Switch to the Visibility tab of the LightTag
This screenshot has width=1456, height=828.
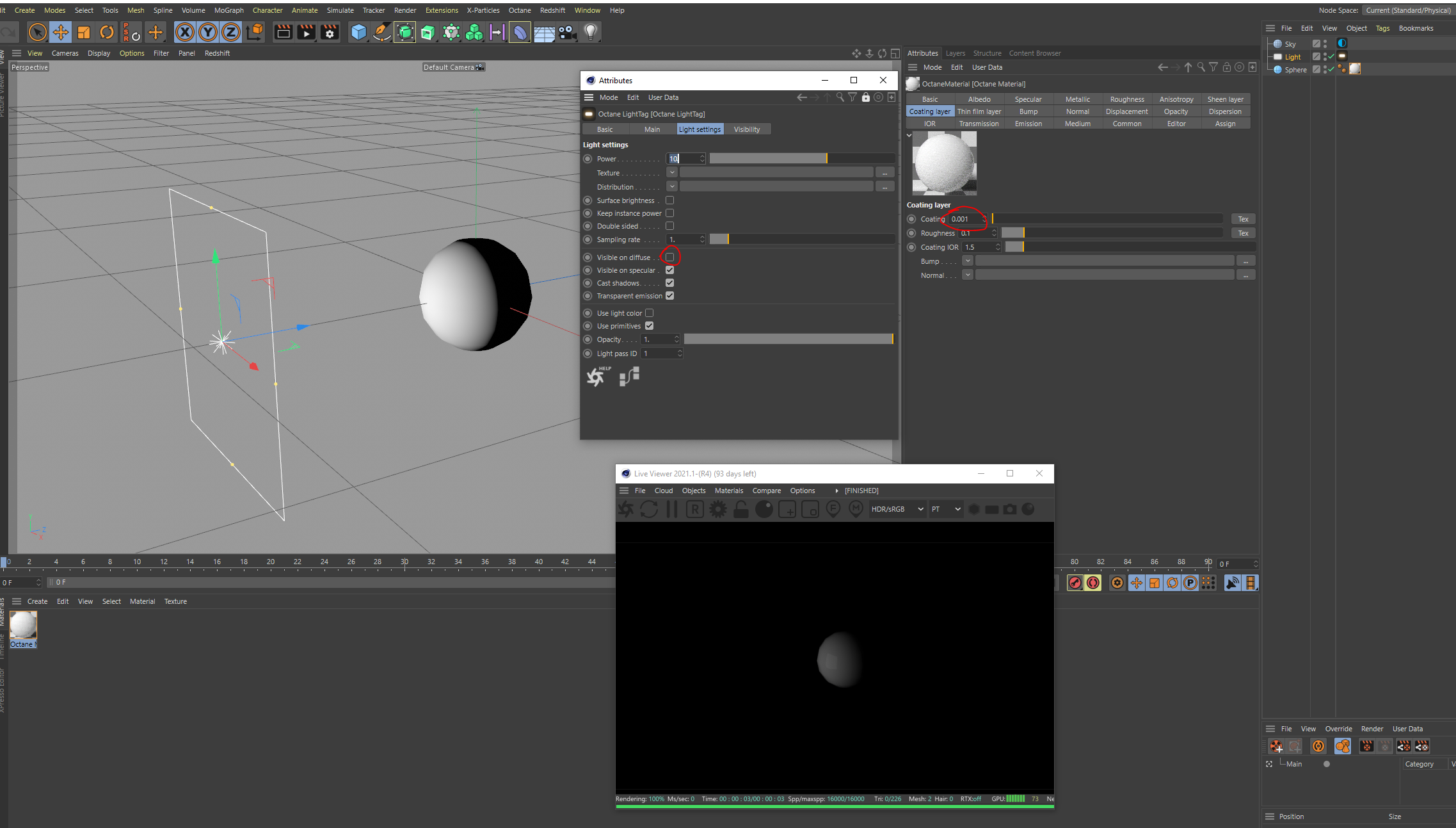[747, 129]
